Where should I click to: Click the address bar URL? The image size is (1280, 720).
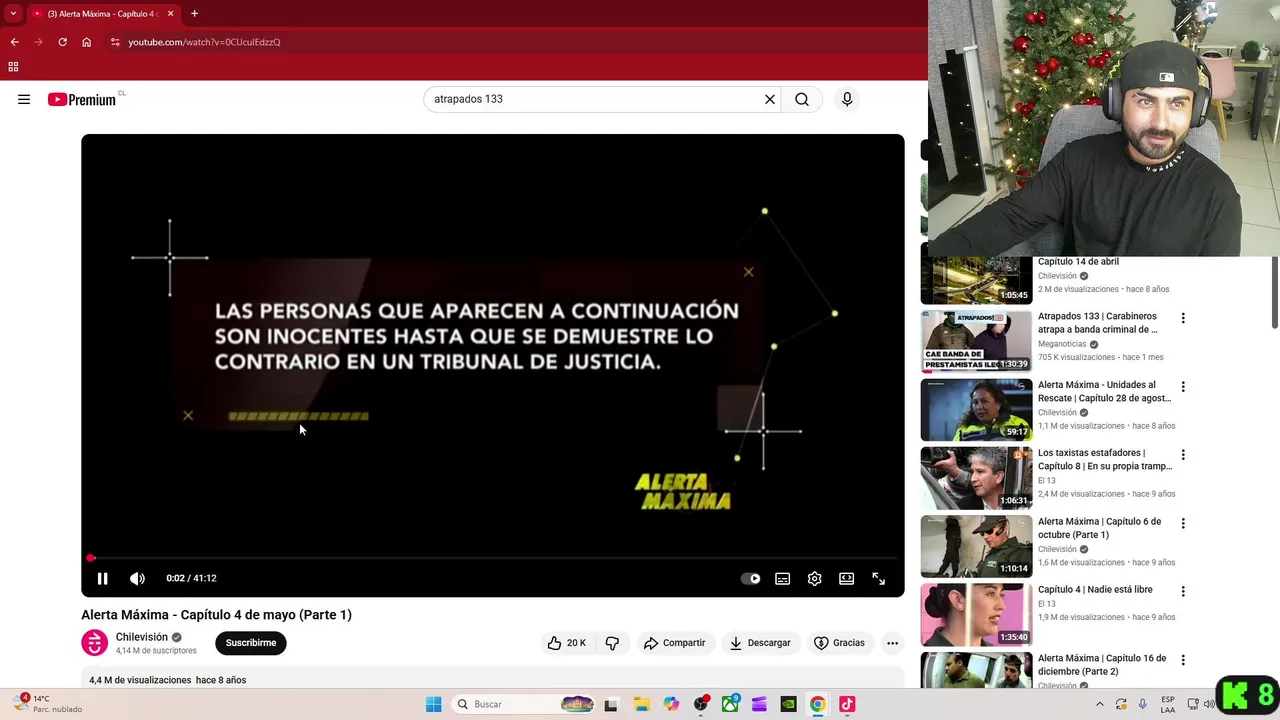204,42
